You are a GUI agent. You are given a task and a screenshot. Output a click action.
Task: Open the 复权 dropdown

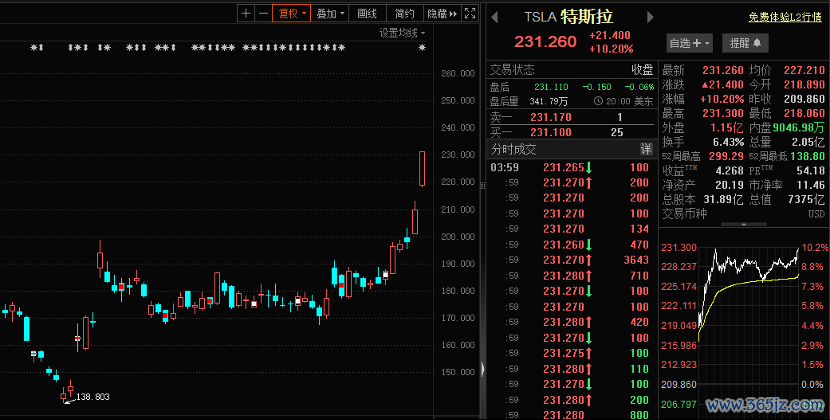292,13
